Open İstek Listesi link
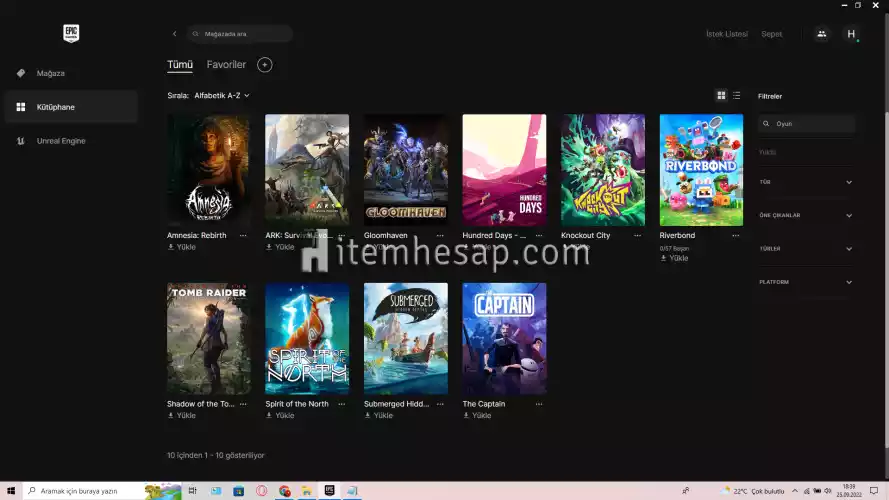Screen dimensions: 889x500 tap(726, 34)
